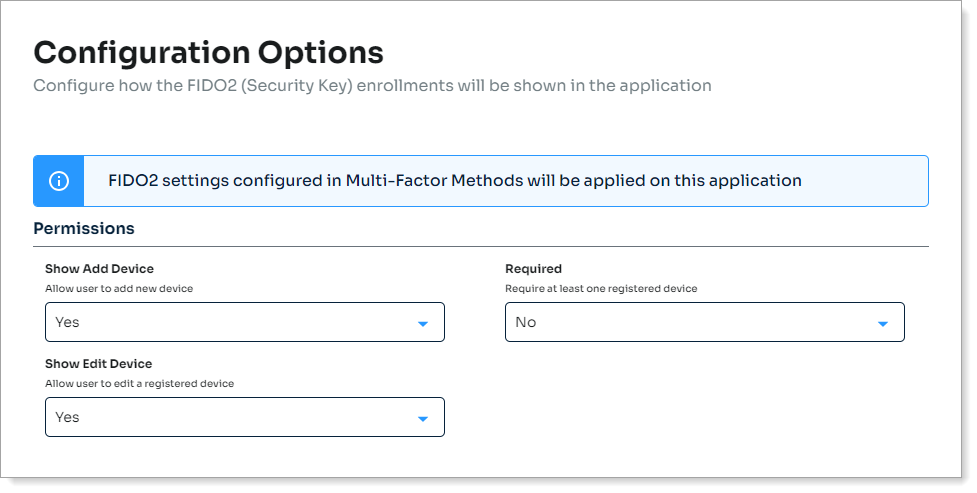Click the Required dropdown arrow

click(x=883, y=323)
